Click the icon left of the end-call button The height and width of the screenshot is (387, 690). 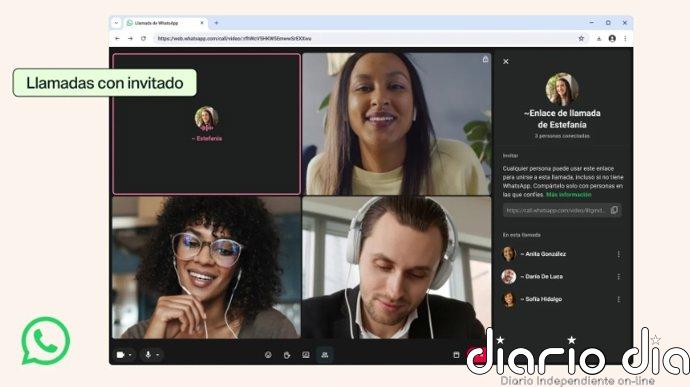pos(456,355)
